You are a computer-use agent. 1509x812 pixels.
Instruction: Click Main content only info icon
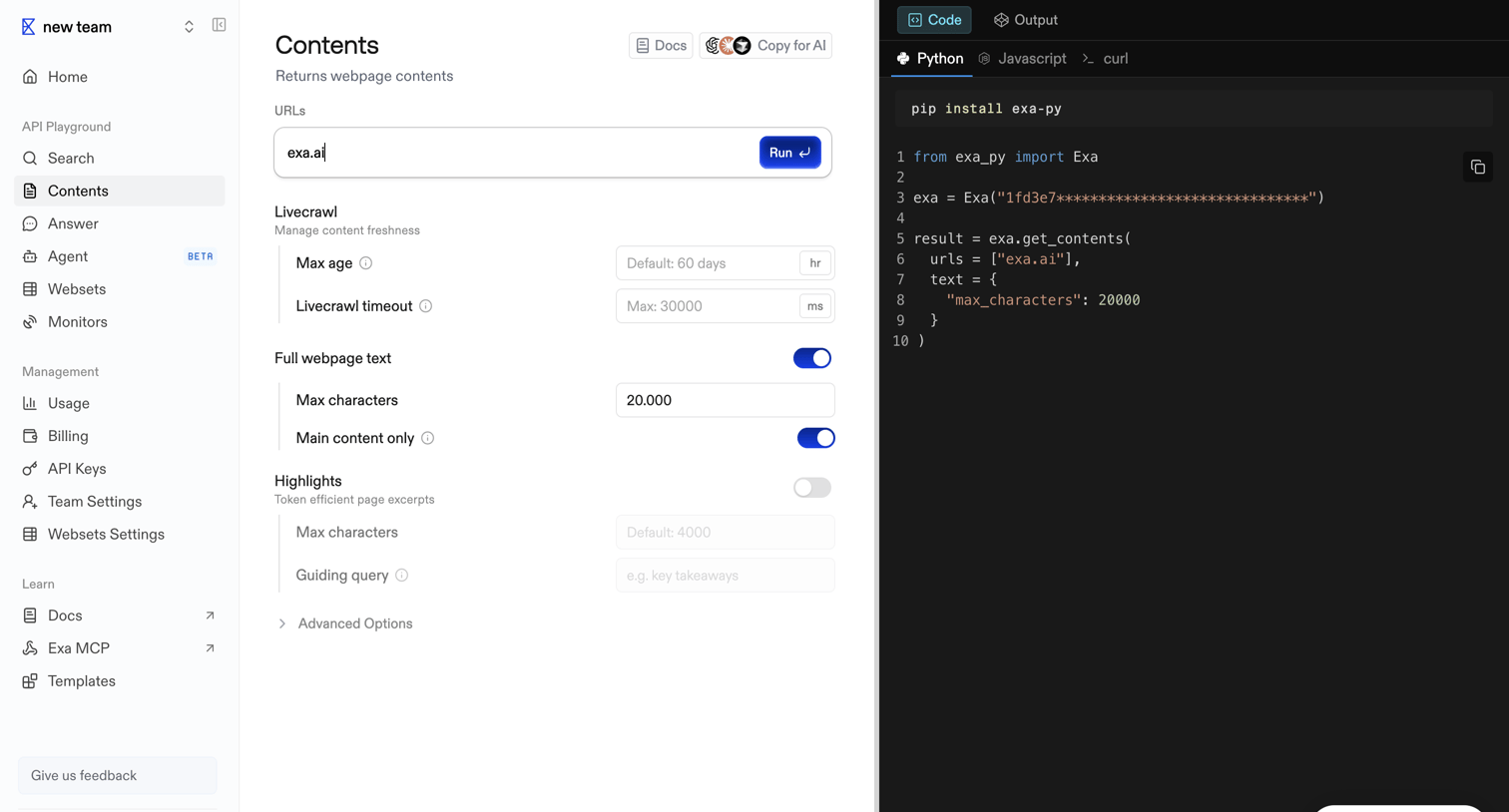[428, 438]
